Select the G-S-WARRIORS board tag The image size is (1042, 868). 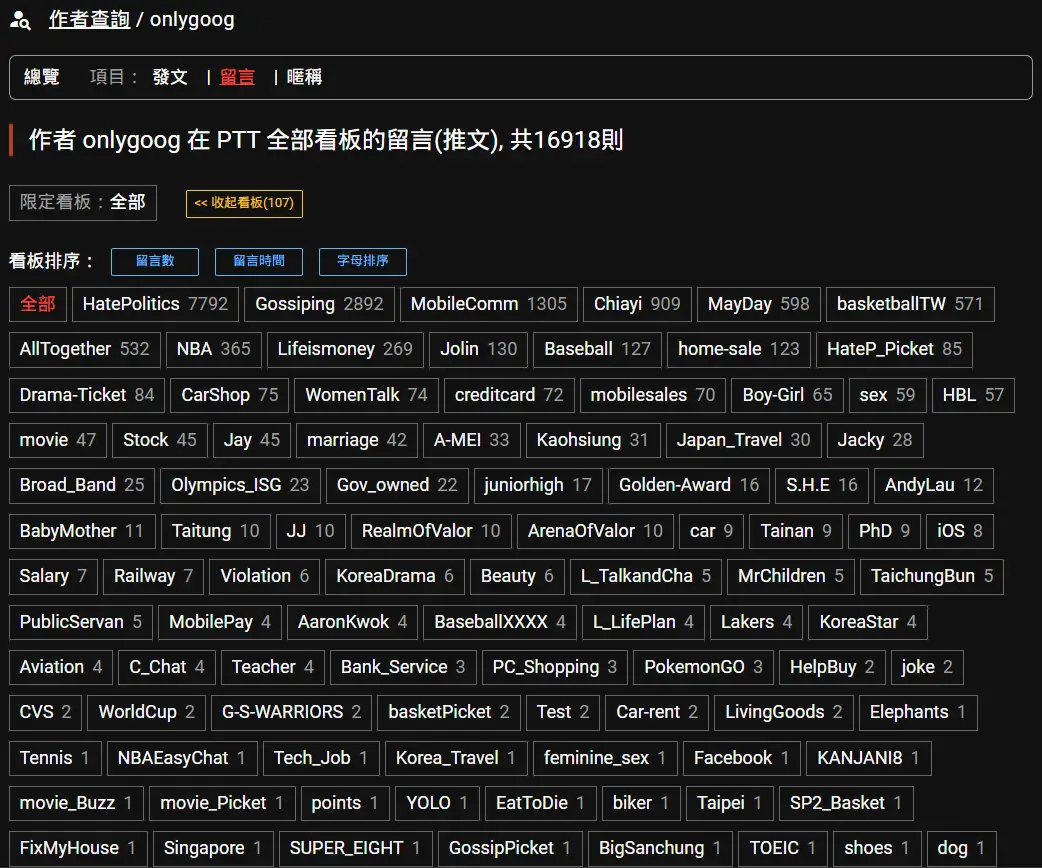tap(291, 712)
